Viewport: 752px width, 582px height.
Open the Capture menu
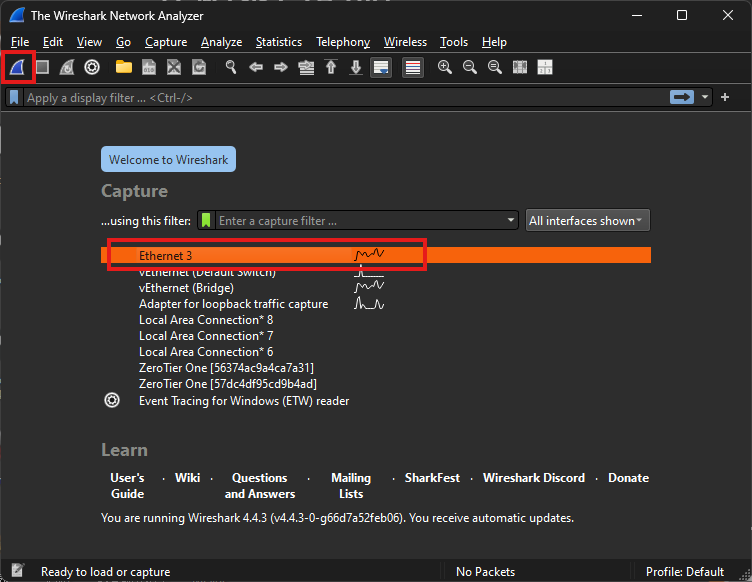(x=166, y=42)
